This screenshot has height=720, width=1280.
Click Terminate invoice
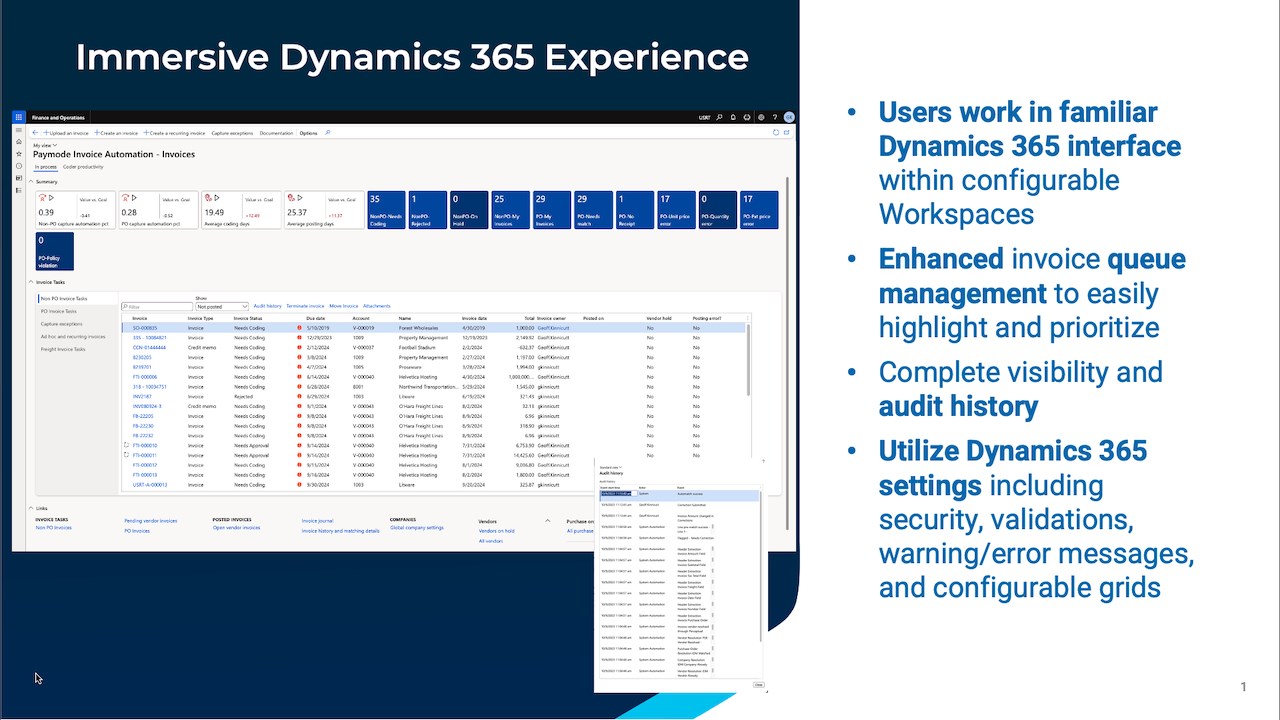[305, 306]
